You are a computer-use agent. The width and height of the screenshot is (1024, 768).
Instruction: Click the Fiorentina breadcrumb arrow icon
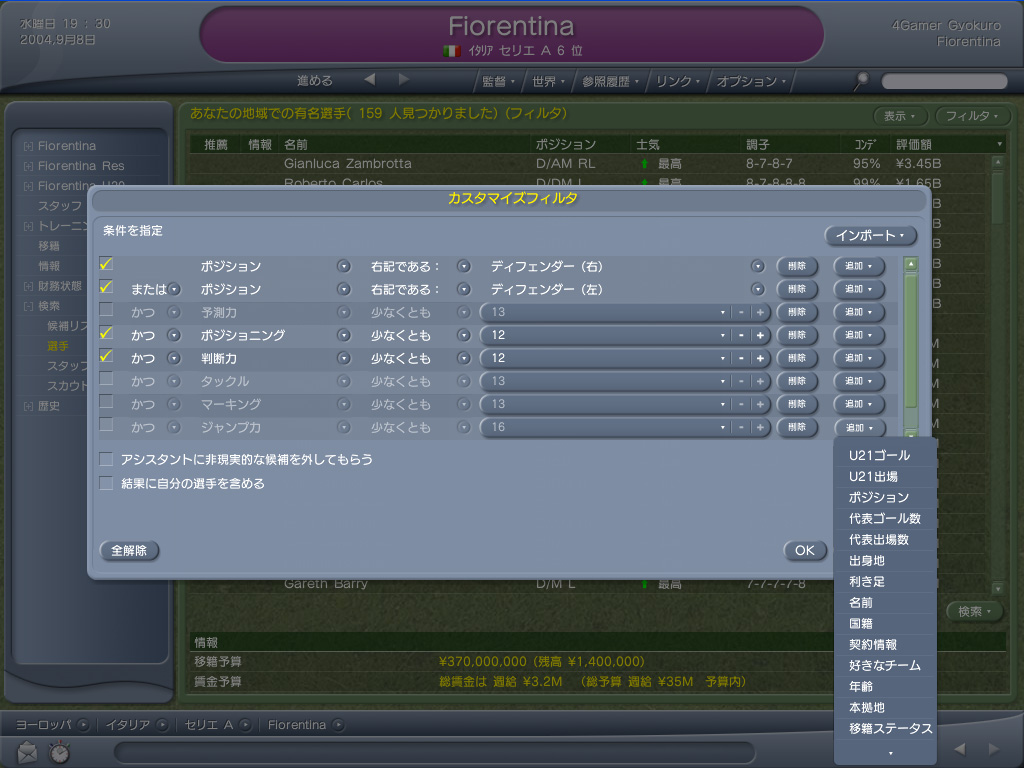point(338,724)
